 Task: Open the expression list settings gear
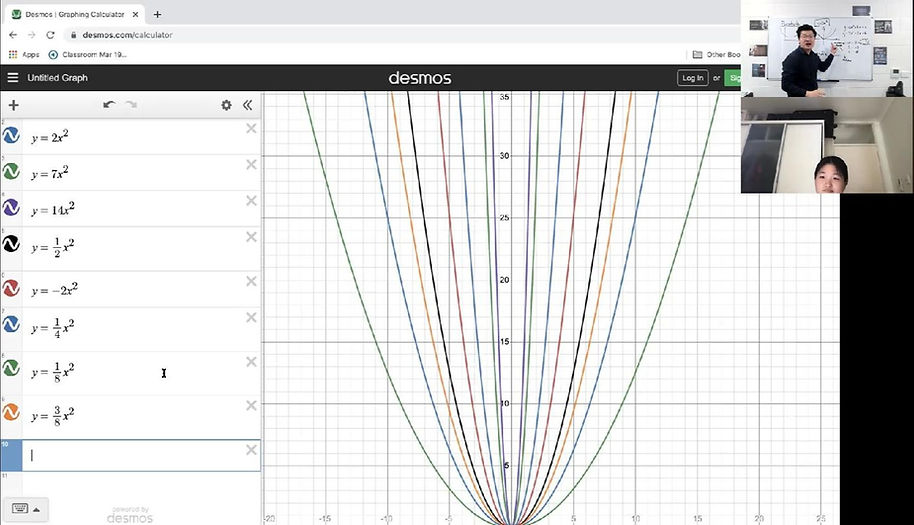pyautogui.click(x=226, y=105)
